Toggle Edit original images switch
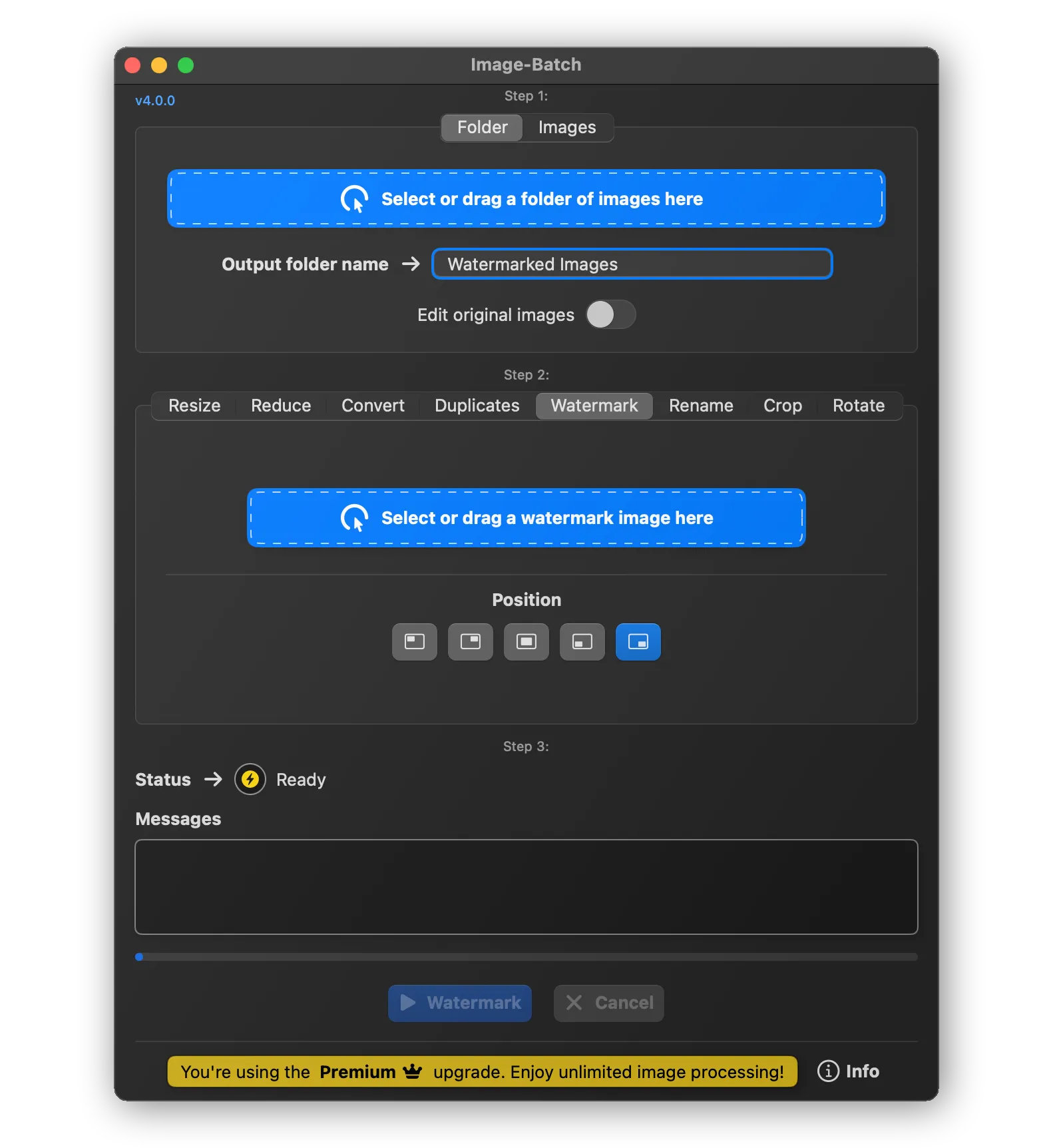This screenshot has height=1148, width=1053. click(x=610, y=315)
